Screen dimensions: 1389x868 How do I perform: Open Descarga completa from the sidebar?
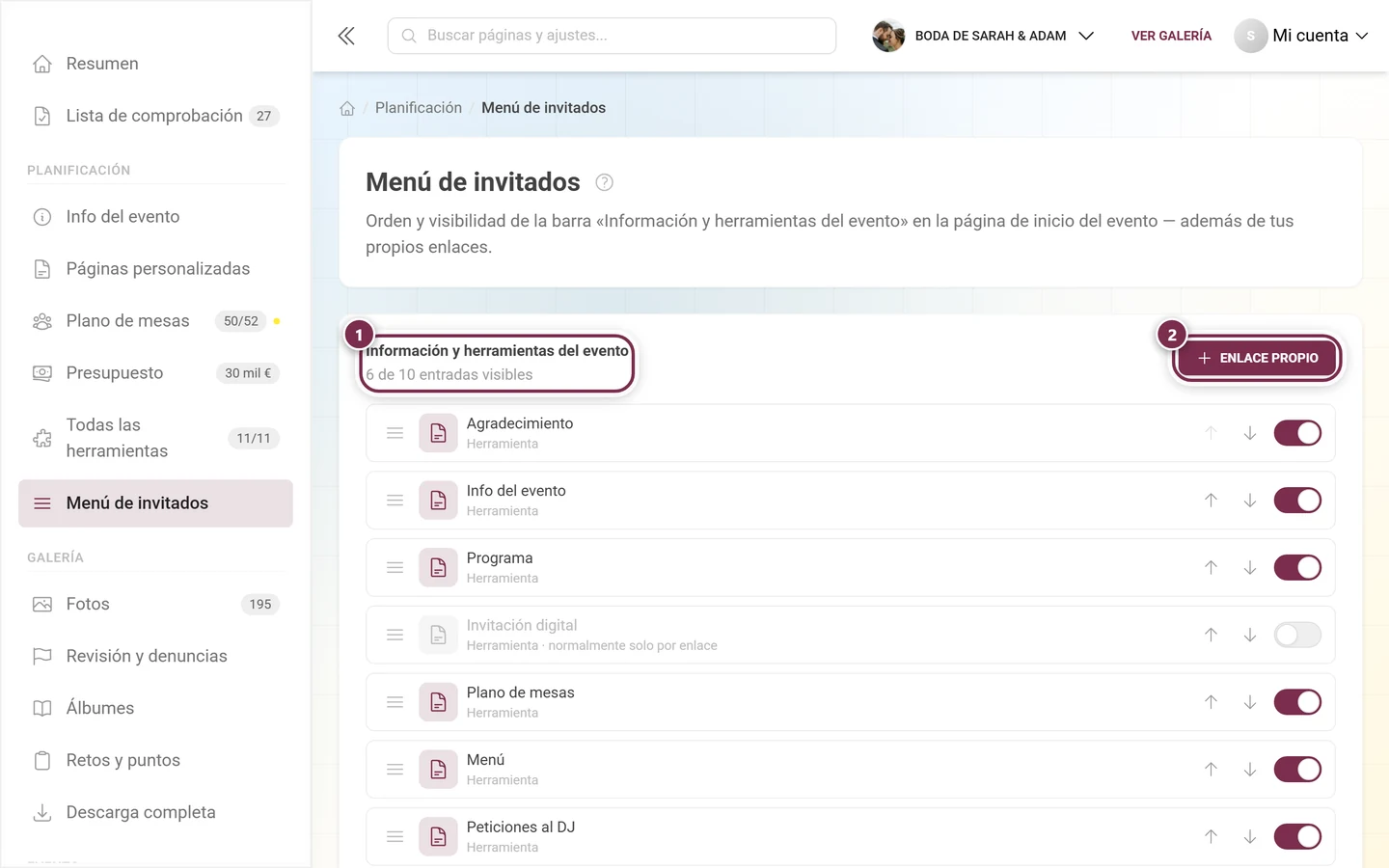click(x=155, y=813)
